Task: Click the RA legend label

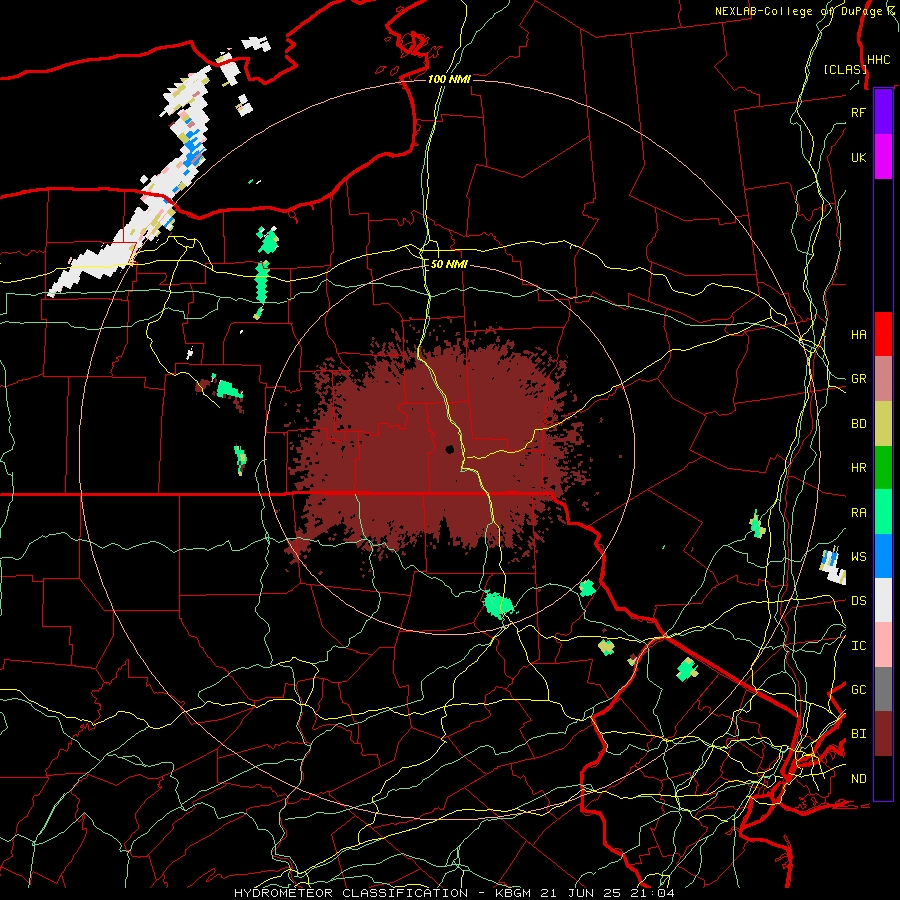Action: [x=858, y=513]
